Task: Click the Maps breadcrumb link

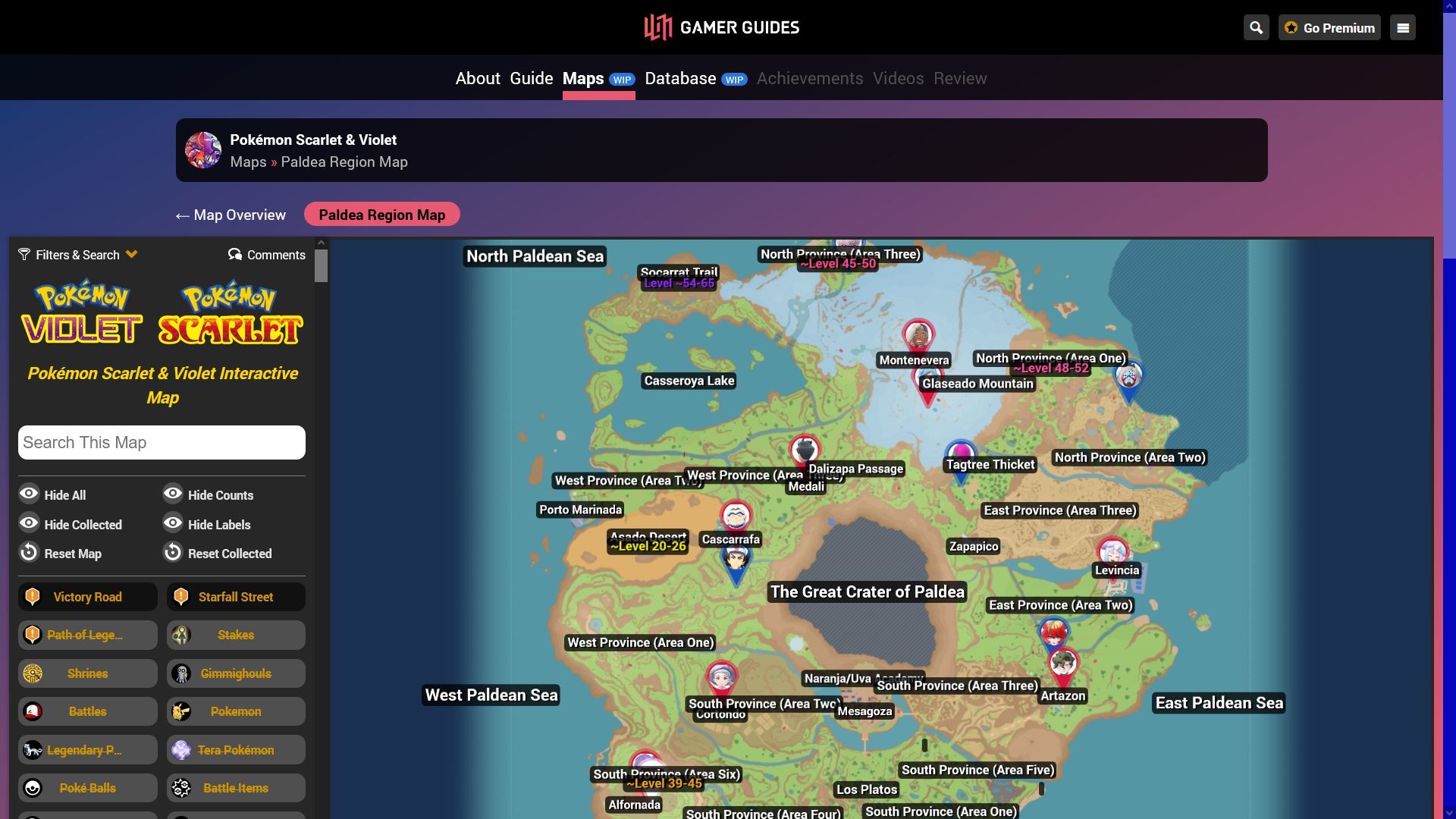Action: coord(248,162)
